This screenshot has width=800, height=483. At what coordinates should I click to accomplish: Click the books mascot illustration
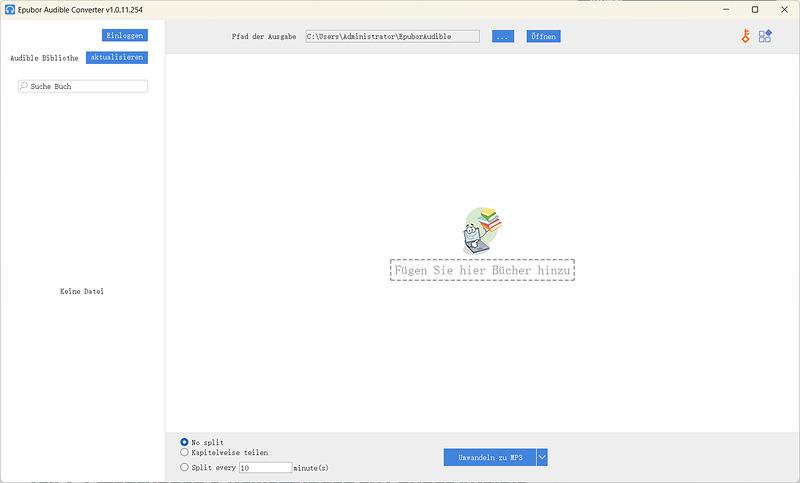click(x=482, y=231)
